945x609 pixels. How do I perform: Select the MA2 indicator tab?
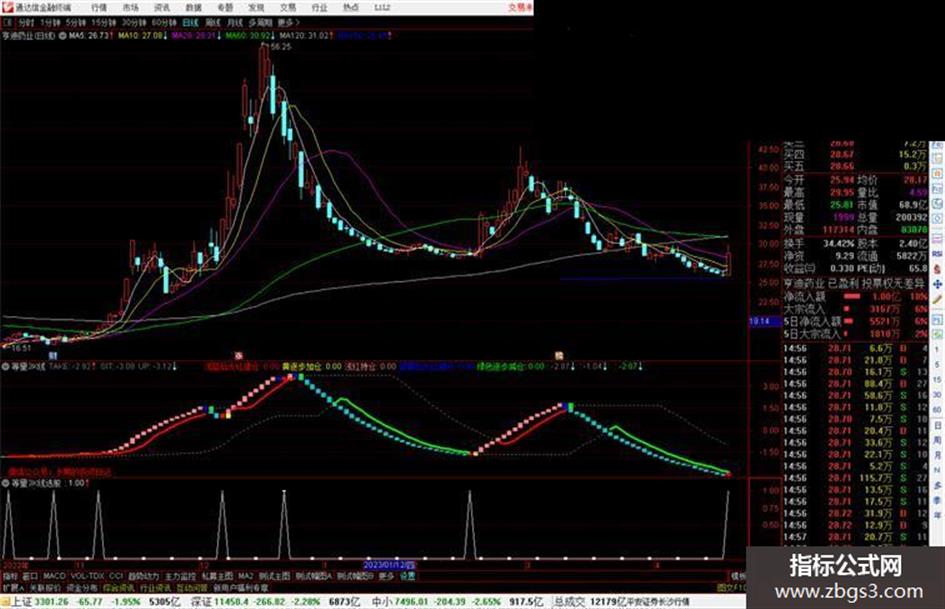[x=245, y=576]
